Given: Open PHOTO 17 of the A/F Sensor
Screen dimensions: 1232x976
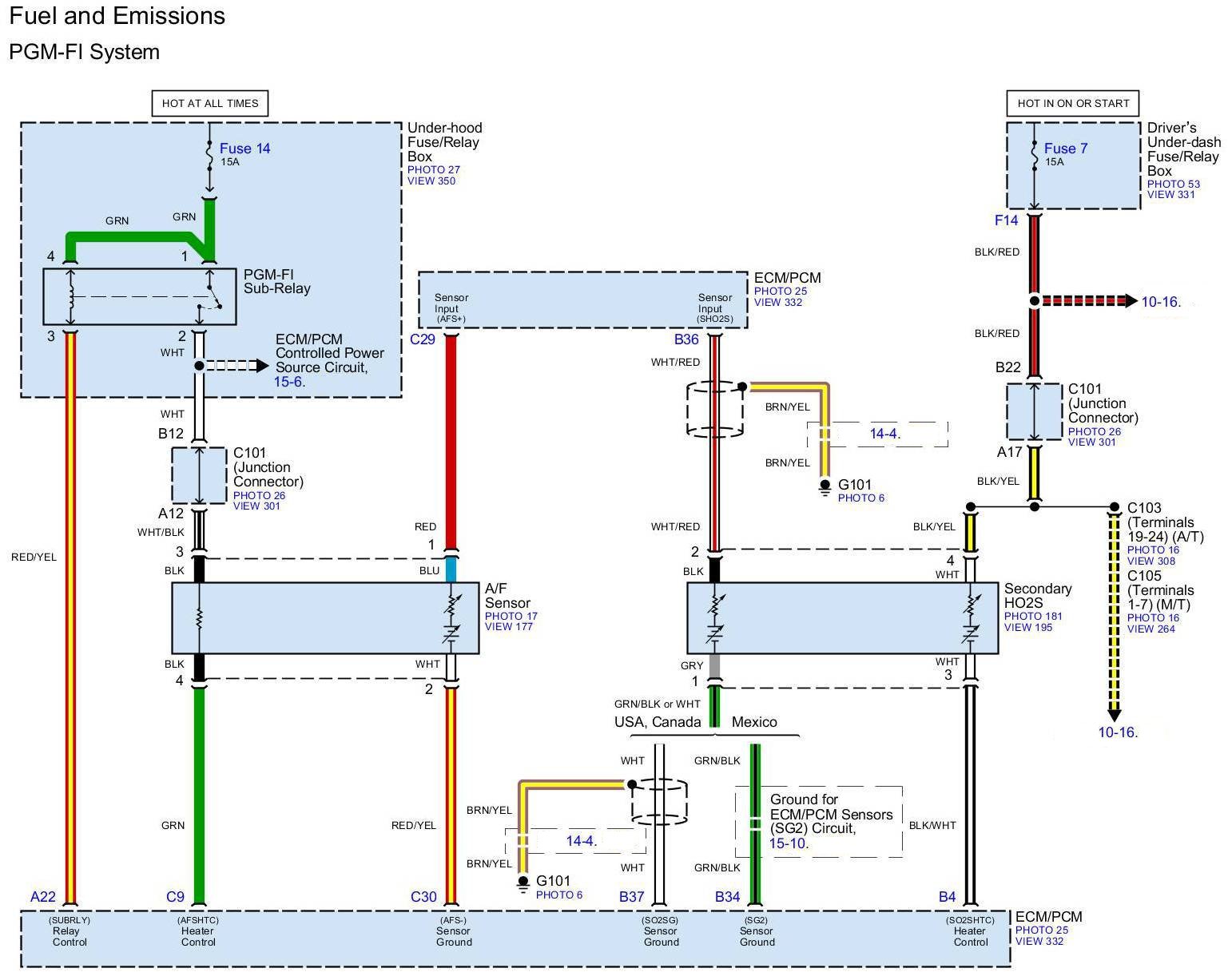Looking at the screenshot, I should click(511, 617).
